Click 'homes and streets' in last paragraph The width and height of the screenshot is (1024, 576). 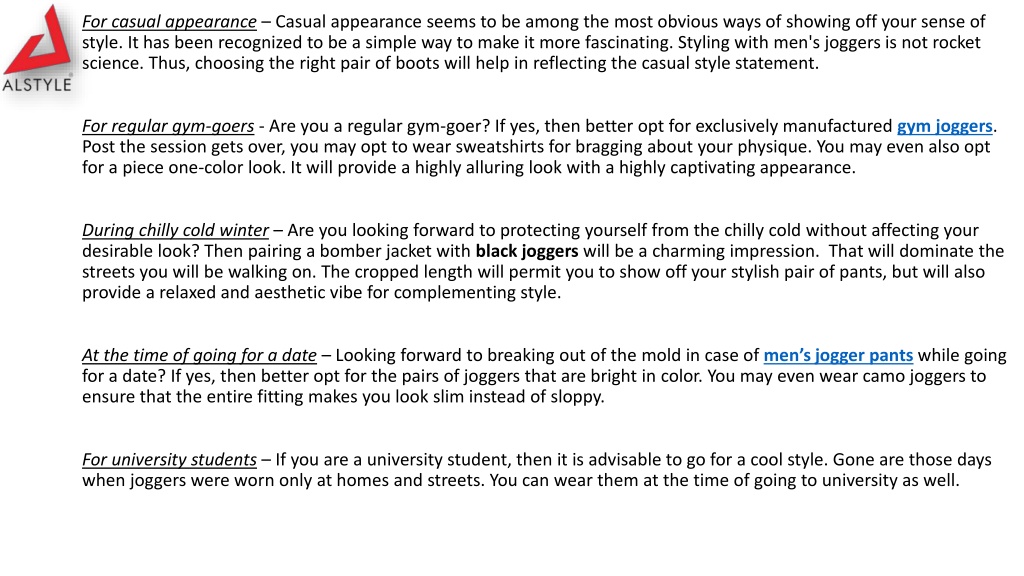click(411, 481)
